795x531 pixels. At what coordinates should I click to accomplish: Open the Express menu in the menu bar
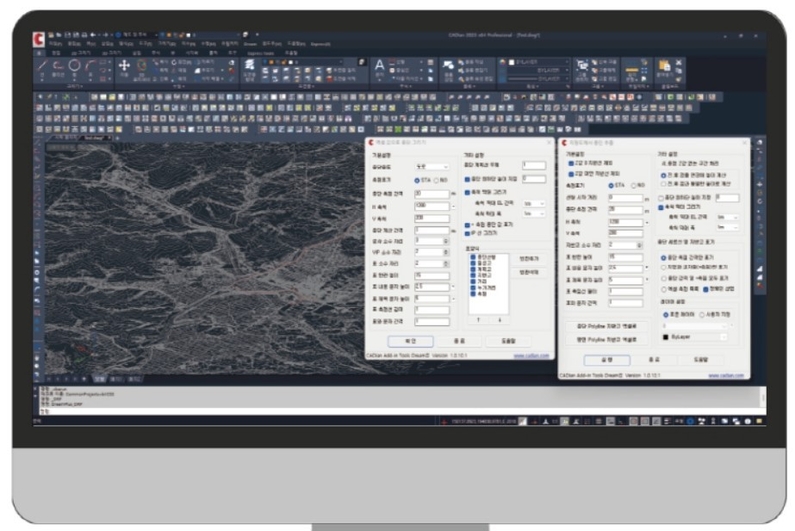(320, 44)
